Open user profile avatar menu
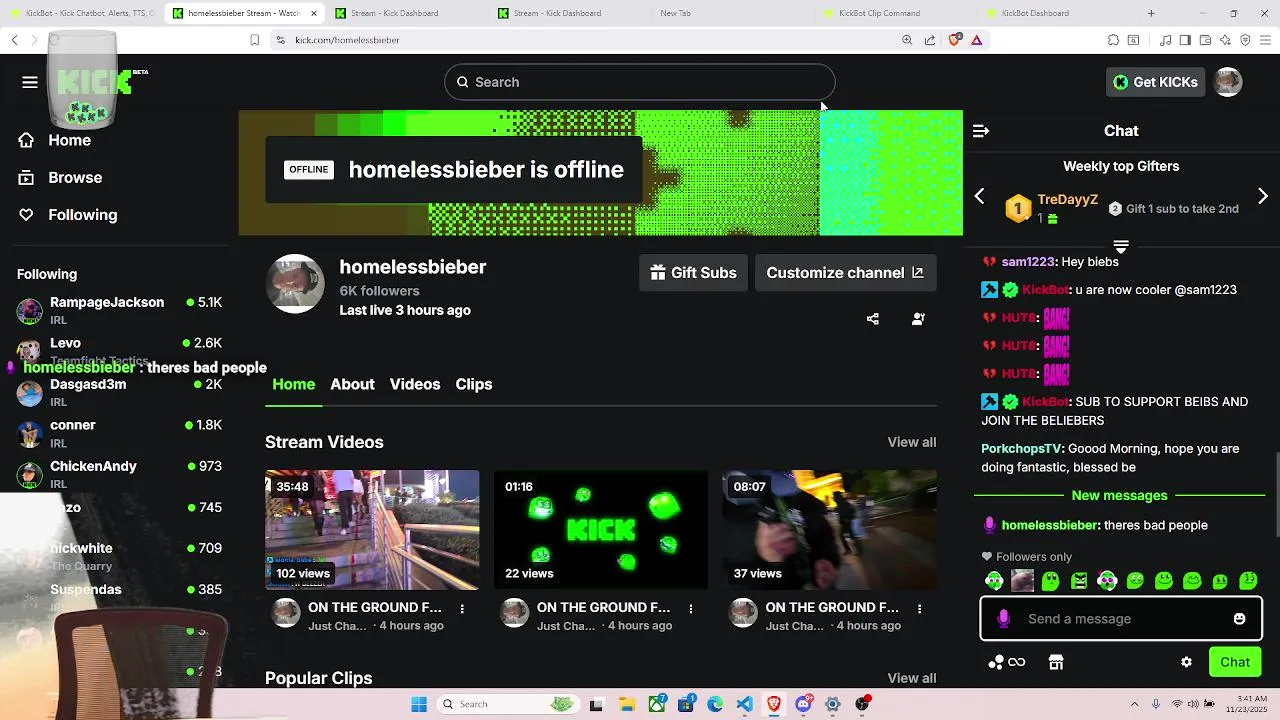Image resolution: width=1280 pixels, height=720 pixels. pyautogui.click(x=1228, y=82)
